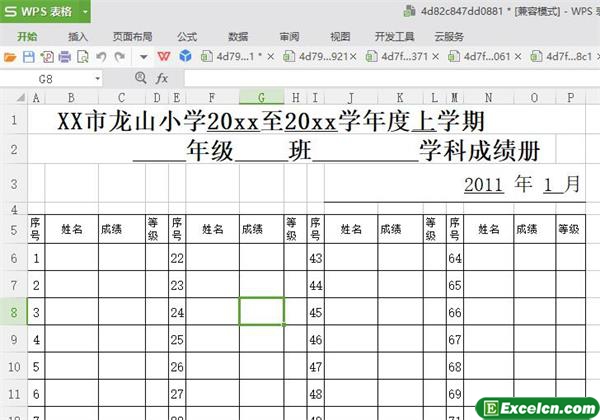Click the Print icon

tap(65, 57)
